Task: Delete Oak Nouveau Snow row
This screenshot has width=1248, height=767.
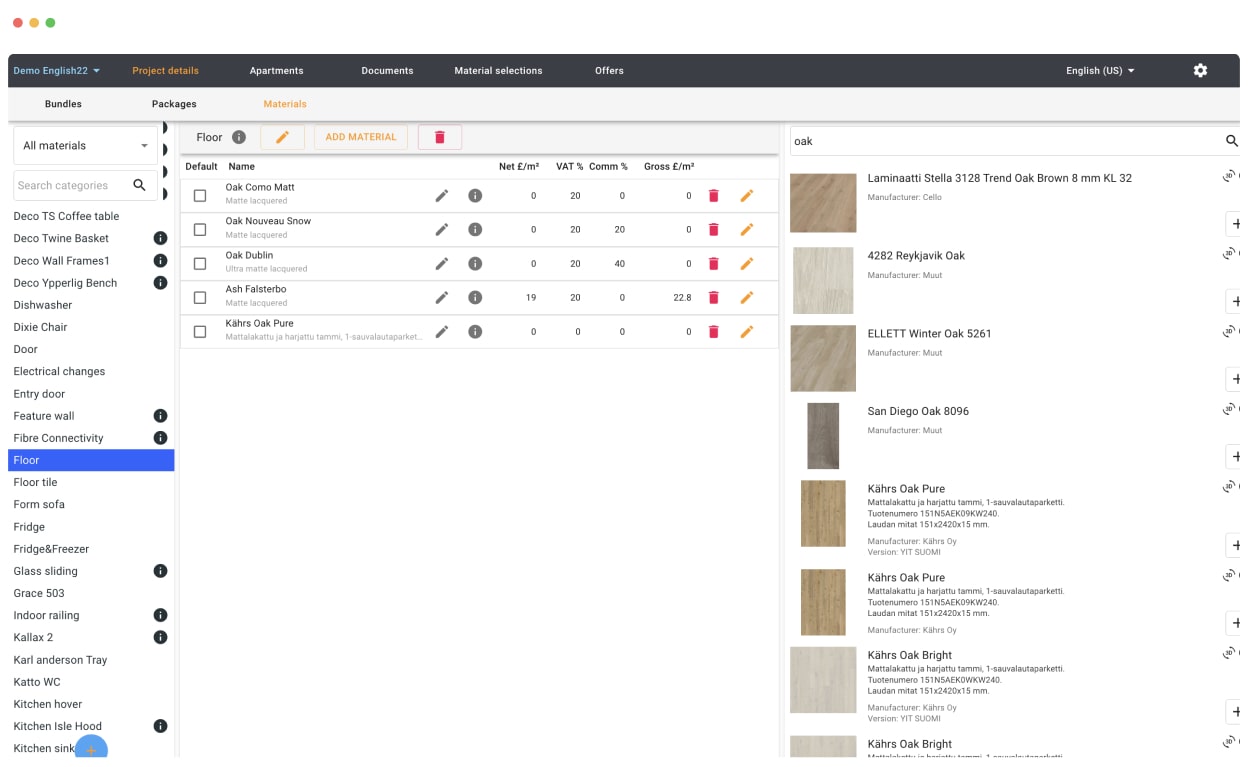Action: click(713, 230)
